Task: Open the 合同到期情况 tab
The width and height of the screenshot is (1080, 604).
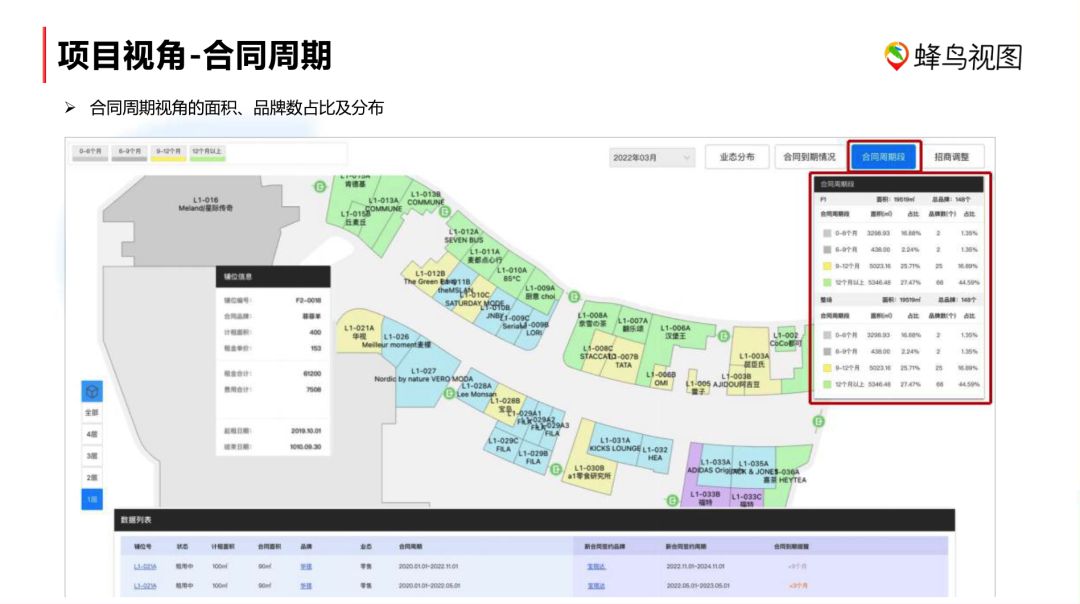Action: pos(808,157)
